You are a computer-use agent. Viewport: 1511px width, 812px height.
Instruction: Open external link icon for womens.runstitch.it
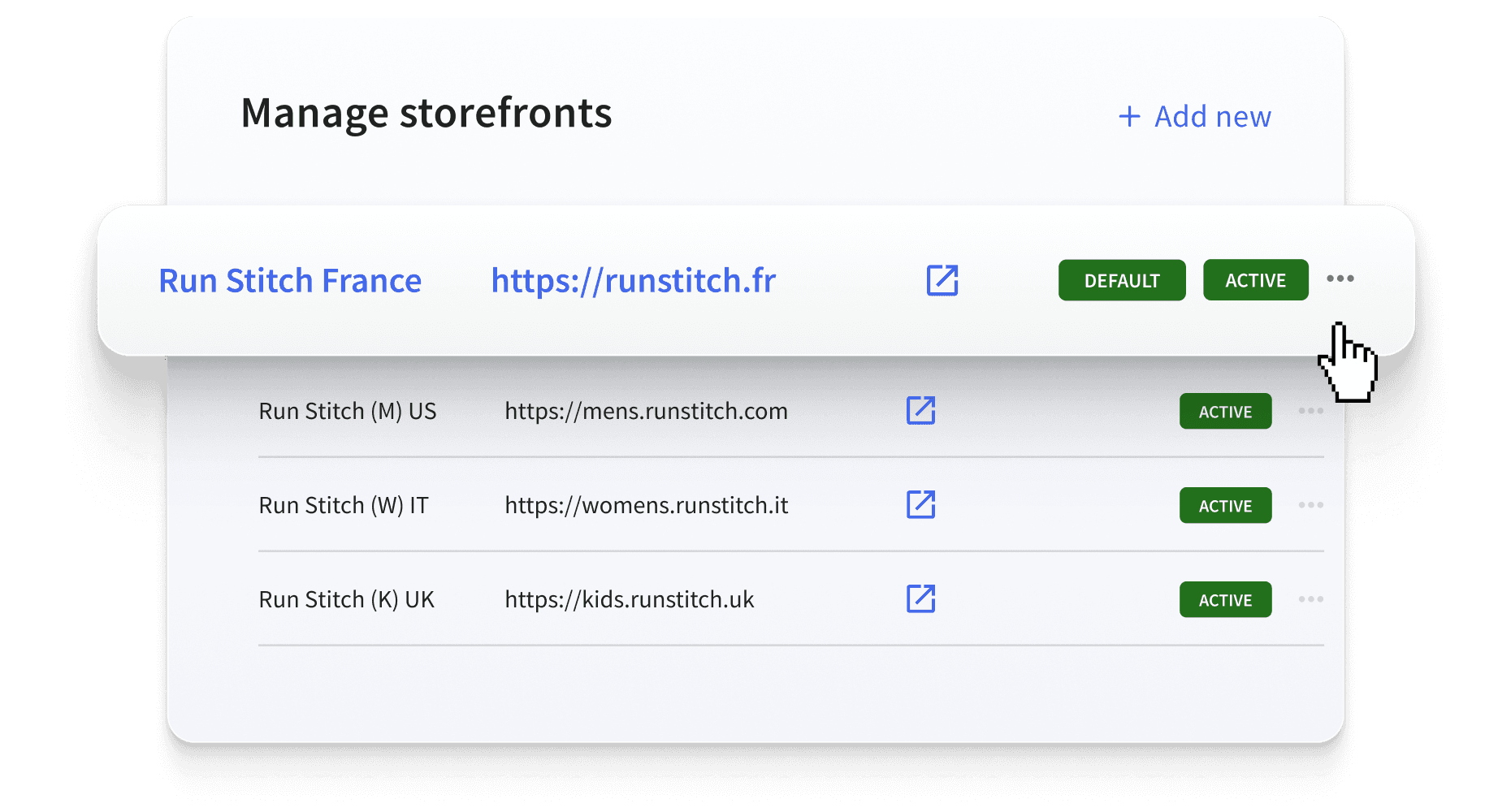(920, 505)
